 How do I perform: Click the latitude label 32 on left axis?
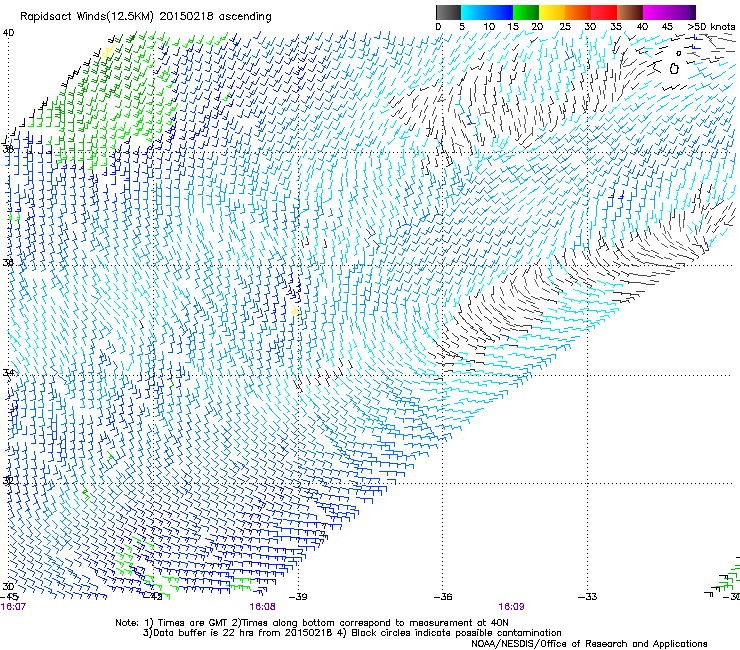click(x=8, y=481)
